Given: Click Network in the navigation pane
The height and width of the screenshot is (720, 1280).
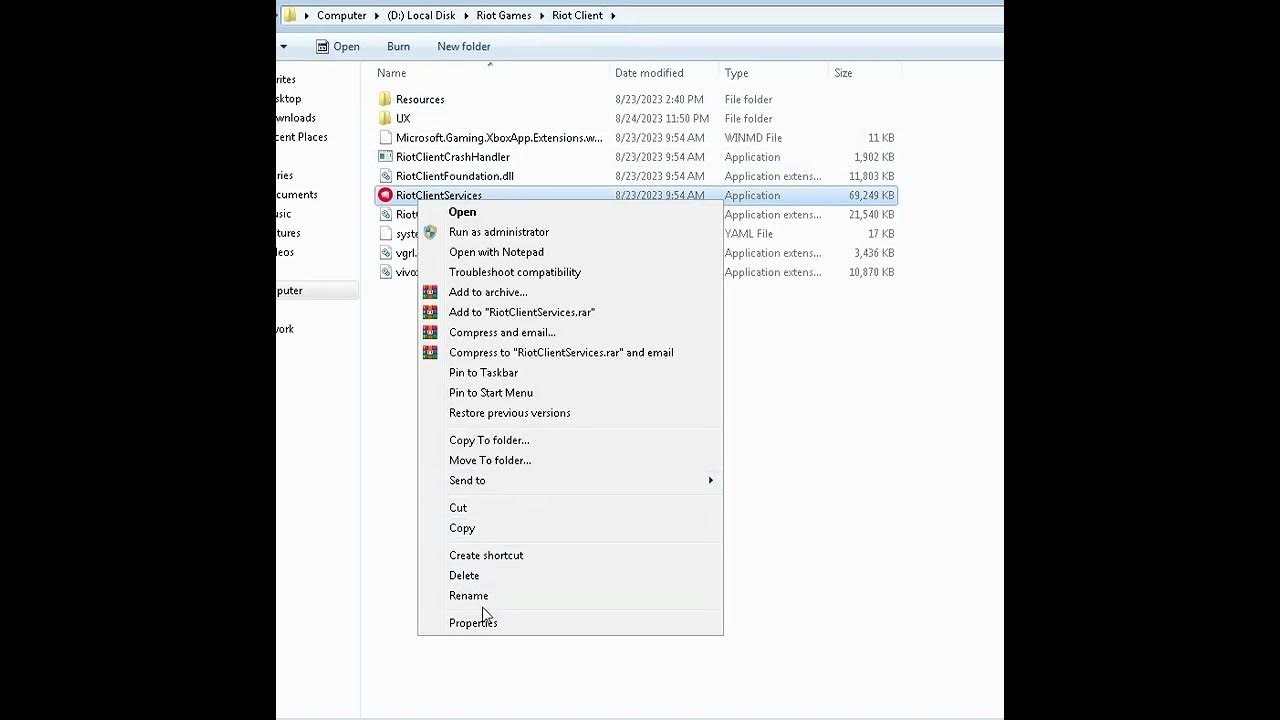Looking at the screenshot, I should pyautogui.click(x=285, y=329).
